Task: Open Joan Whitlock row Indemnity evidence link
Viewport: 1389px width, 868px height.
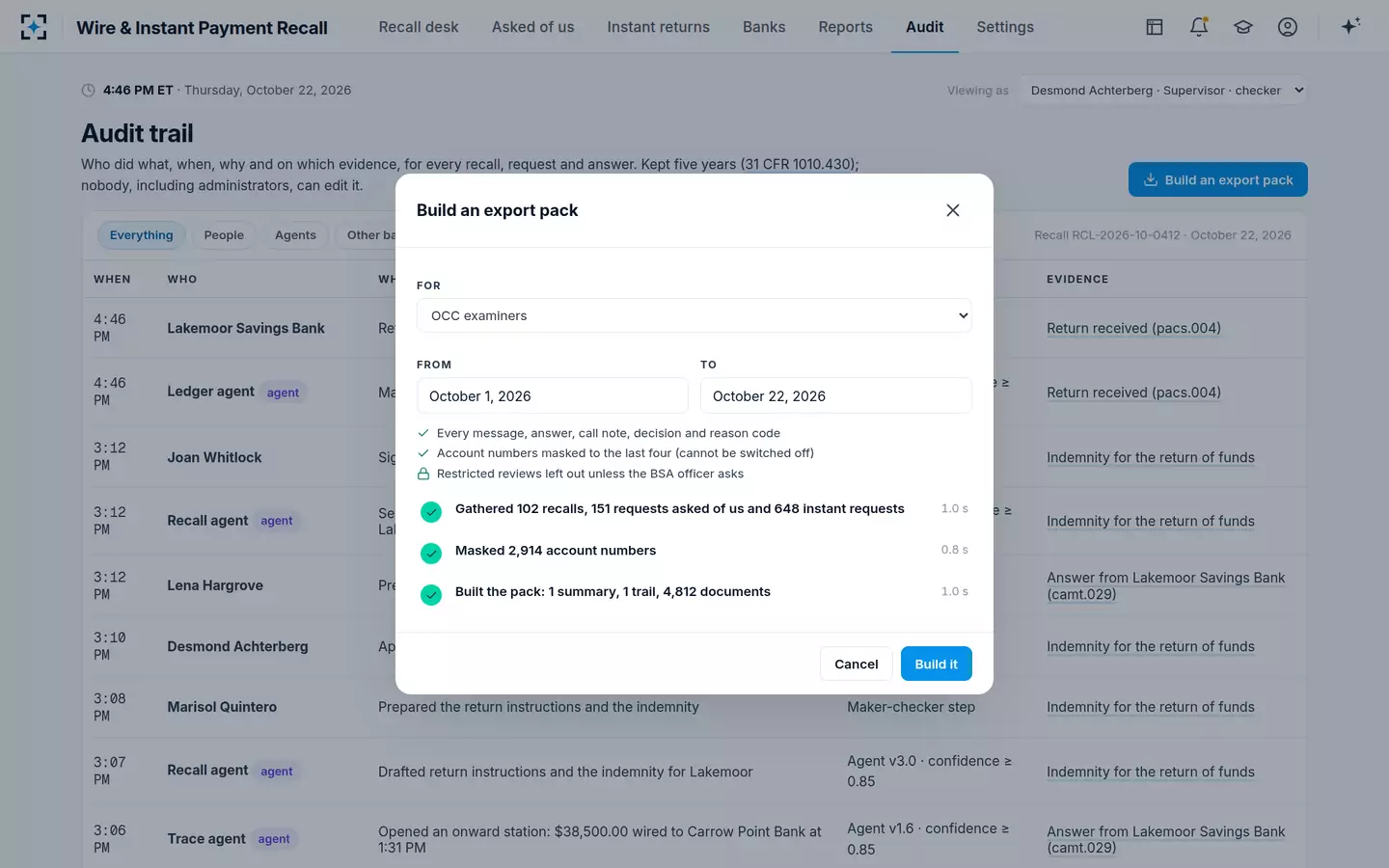Action: coord(1151,457)
